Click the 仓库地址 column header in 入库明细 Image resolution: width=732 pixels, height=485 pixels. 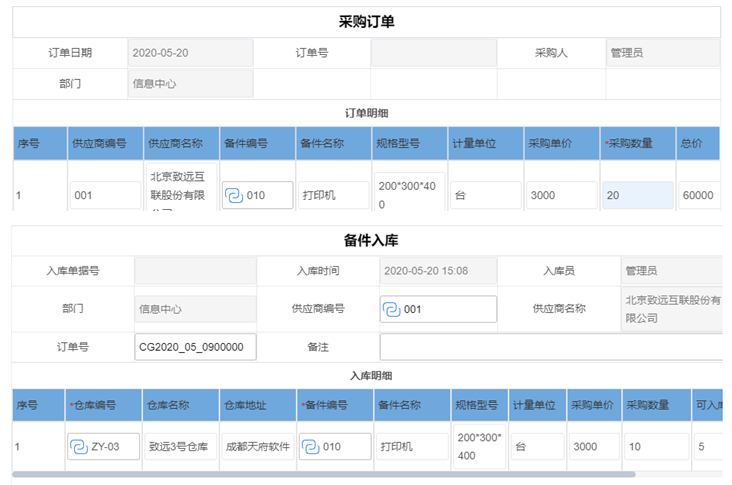(x=258, y=406)
